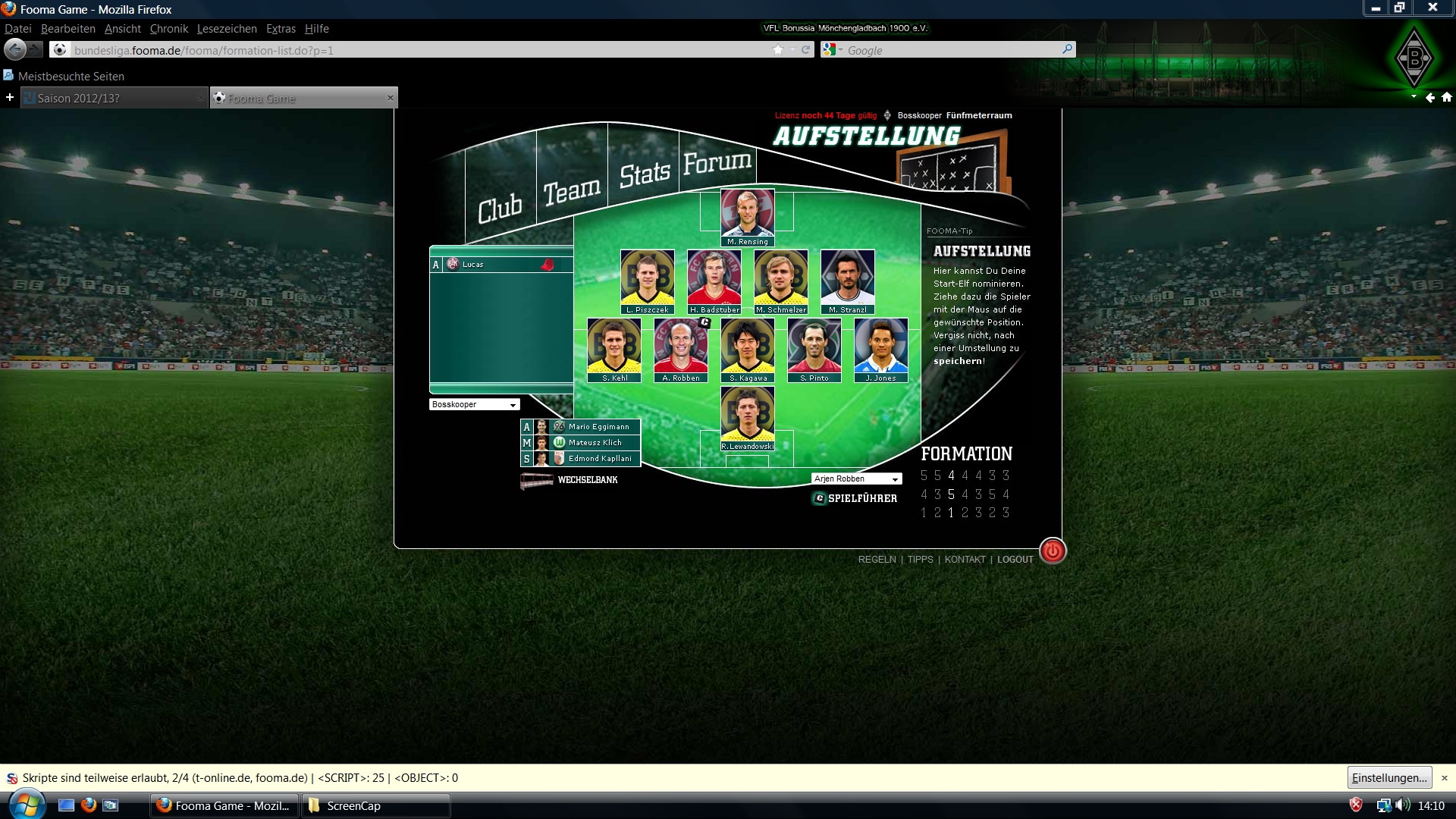The image size is (1456, 819).
Task: Open the Chronik menu
Action: pos(168,29)
